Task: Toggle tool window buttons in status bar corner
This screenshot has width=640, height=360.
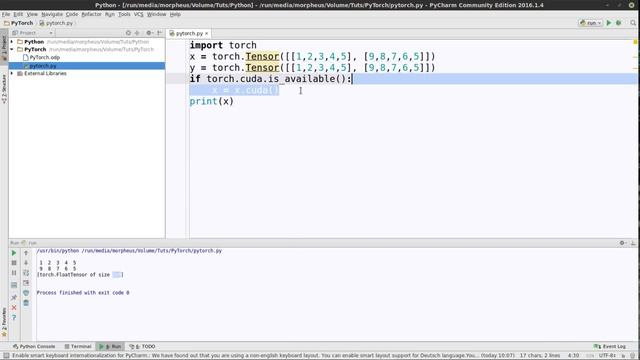Action: [x=6, y=356]
